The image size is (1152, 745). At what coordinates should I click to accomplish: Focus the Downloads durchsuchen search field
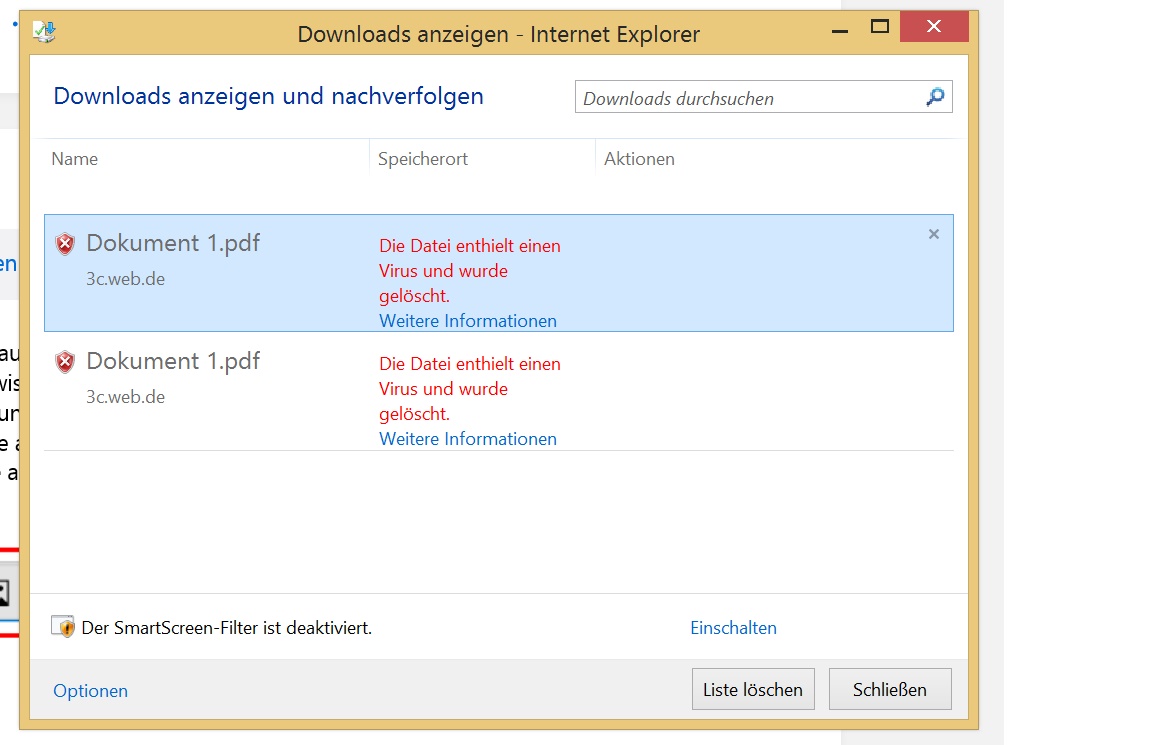pyautogui.click(x=763, y=97)
